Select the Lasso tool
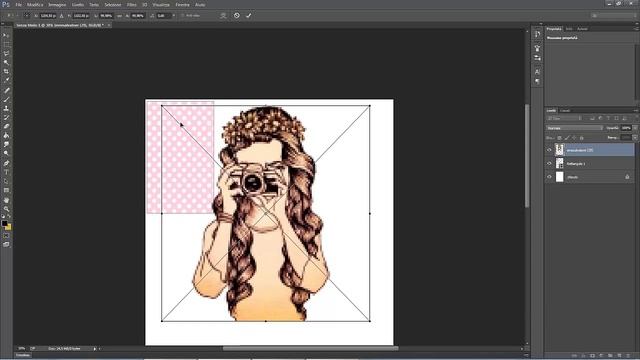Viewport: 640px width, 360px height. click(x=6, y=53)
